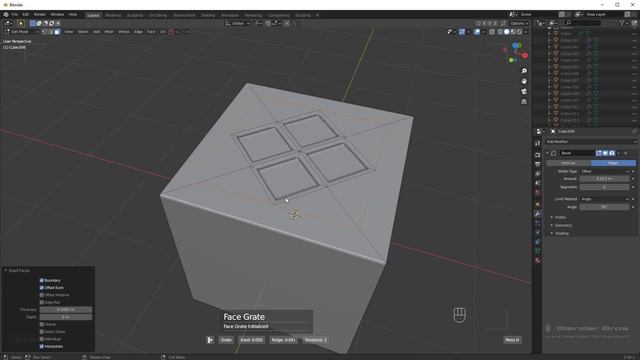The height and width of the screenshot is (360, 640).
Task: Click the Inset: 0.050 label
Action: (x=252, y=340)
